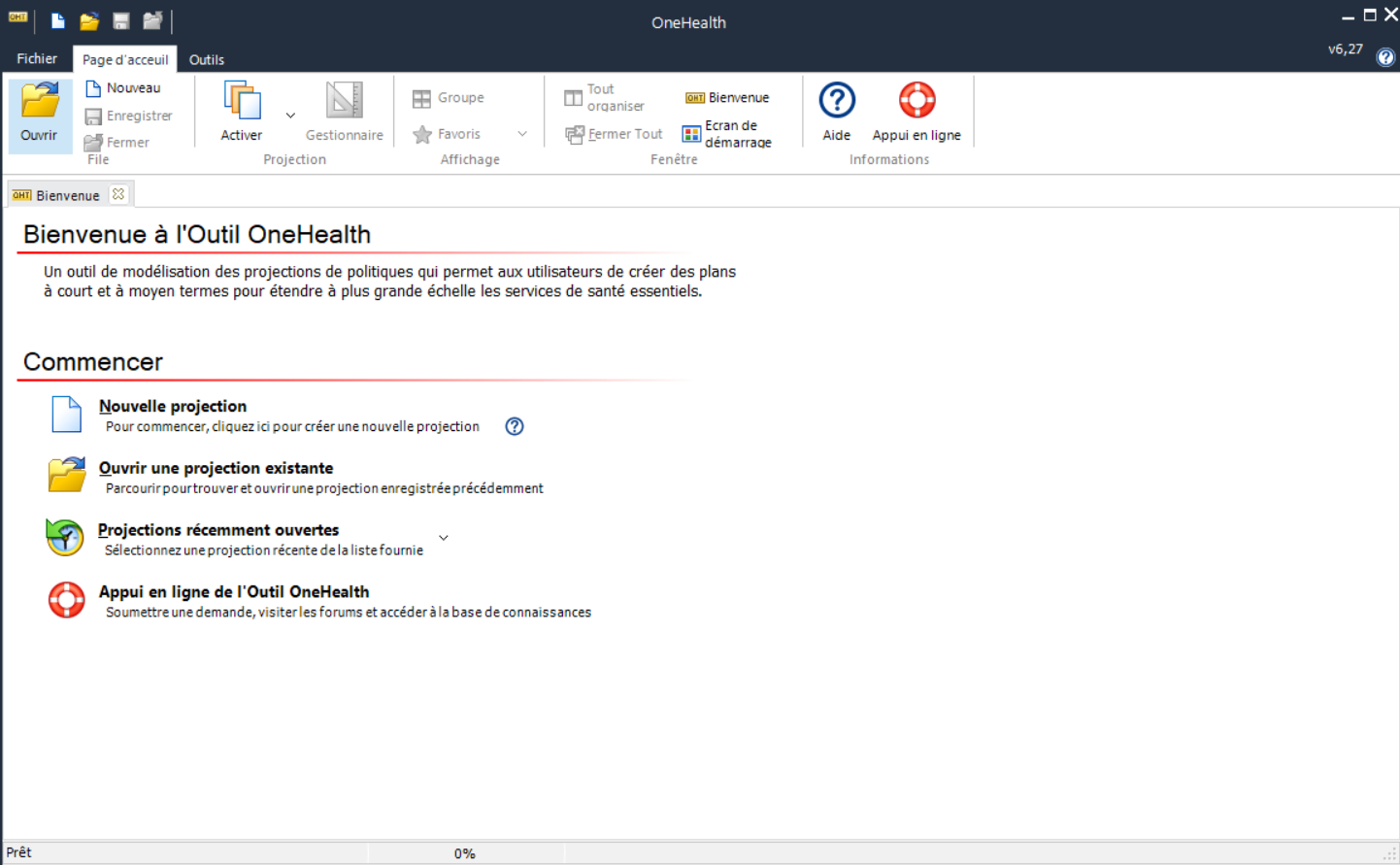
Task: Click Enregistrer in the File ribbon group
Action: click(x=129, y=116)
